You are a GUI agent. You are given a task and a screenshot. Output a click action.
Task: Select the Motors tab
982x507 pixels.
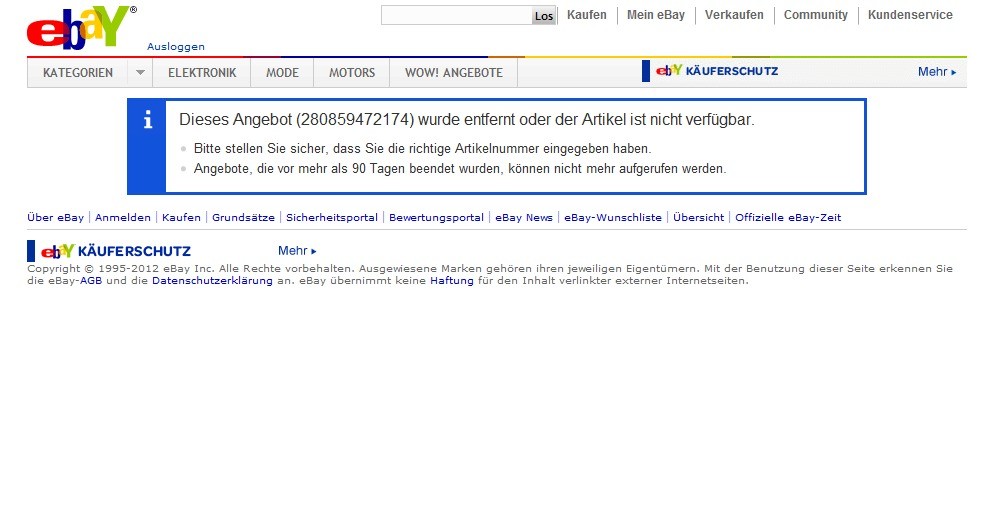(352, 73)
